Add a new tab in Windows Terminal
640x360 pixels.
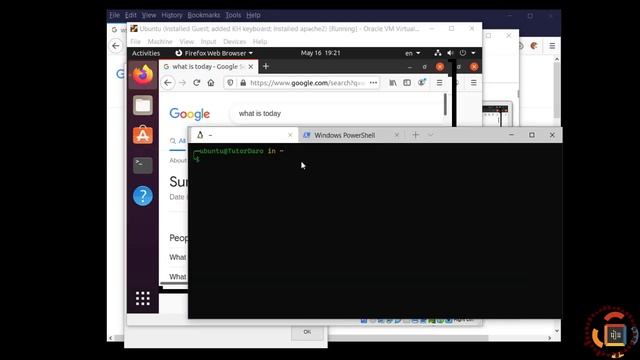[416, 135]
